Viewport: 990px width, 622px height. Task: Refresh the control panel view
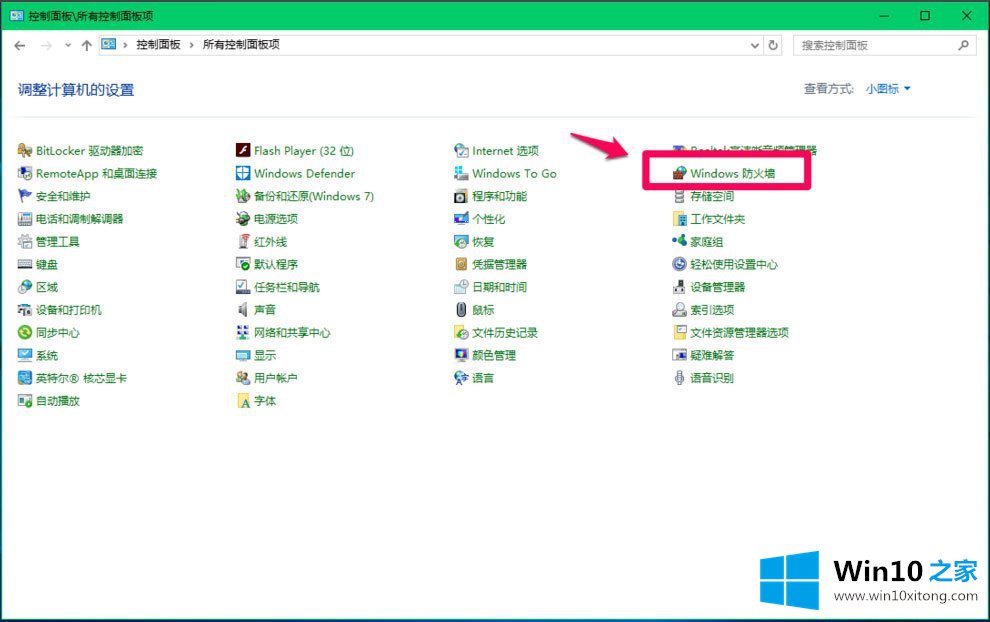coord(773,45)
